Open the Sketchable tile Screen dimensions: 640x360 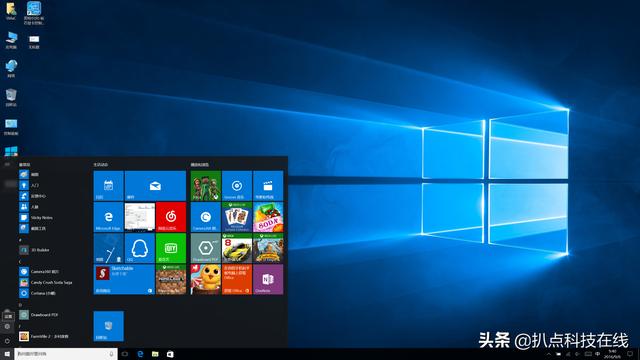tap(124, 279)
